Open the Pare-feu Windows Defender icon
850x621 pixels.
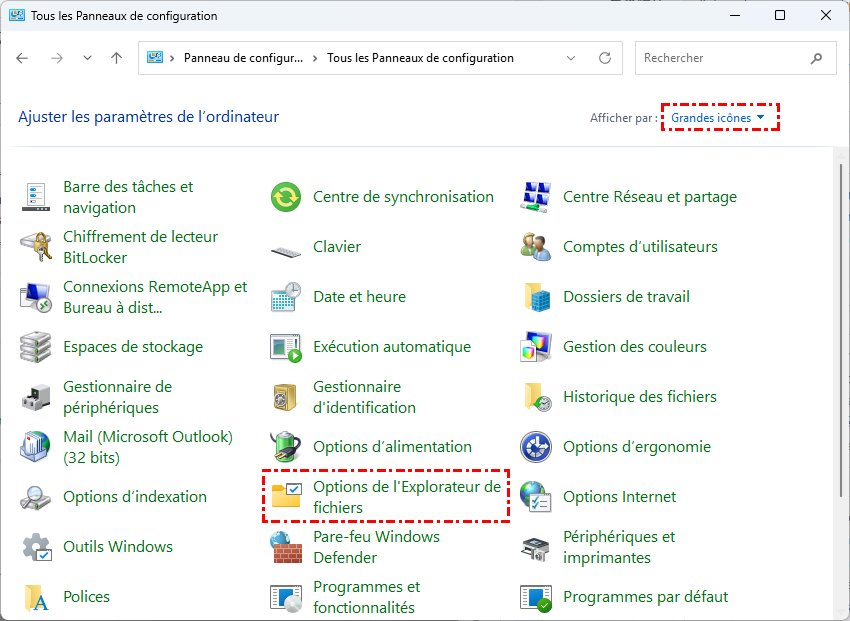coord(286,547)
